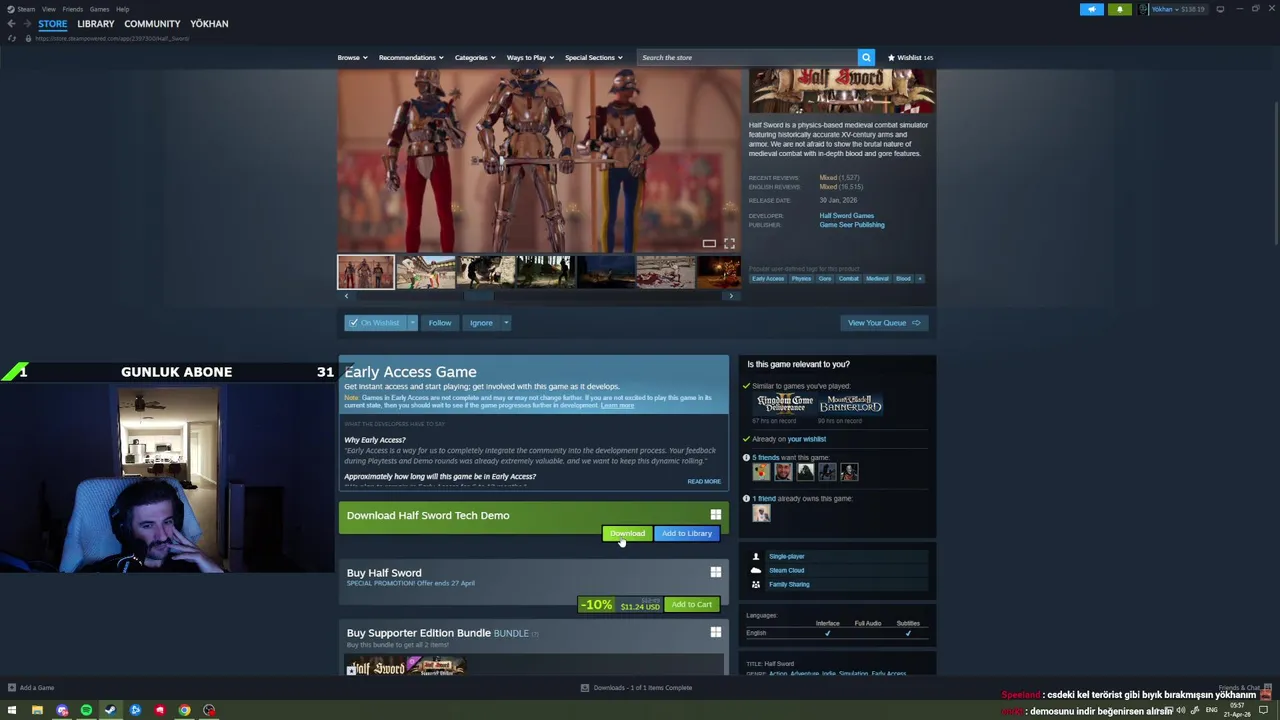Click the fullscreen icon on the screenshot viewer
The height and width of the screenshot is (720, 1280).
[729, 243]
